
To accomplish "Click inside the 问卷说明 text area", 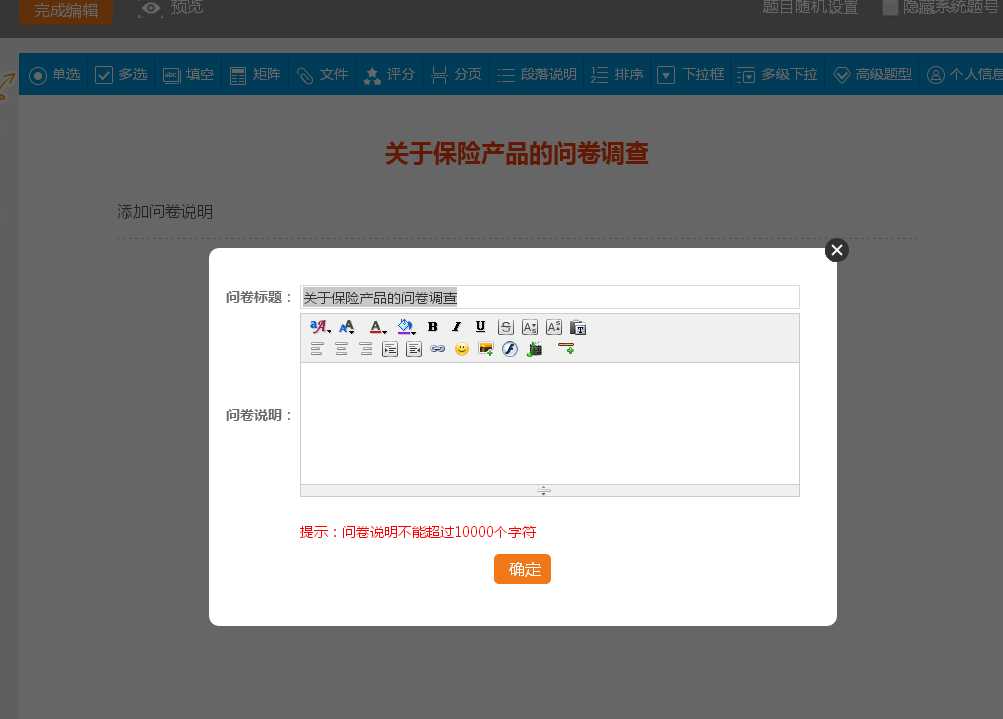I will (550, 423).
